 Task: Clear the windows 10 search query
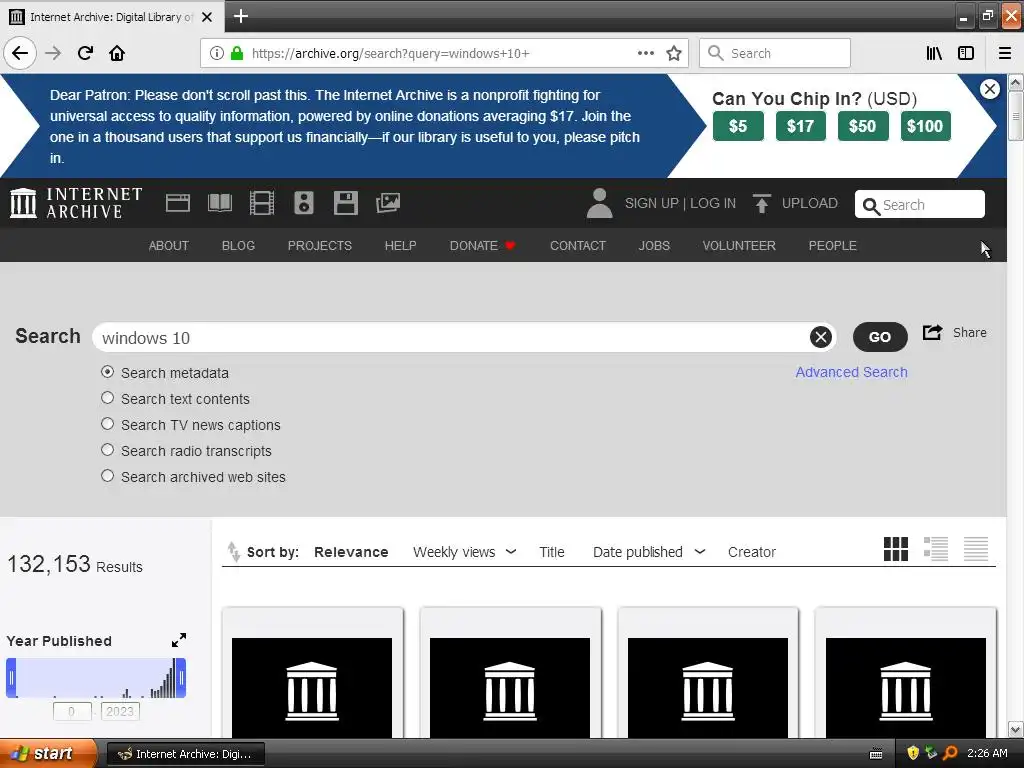pos(820,337)
